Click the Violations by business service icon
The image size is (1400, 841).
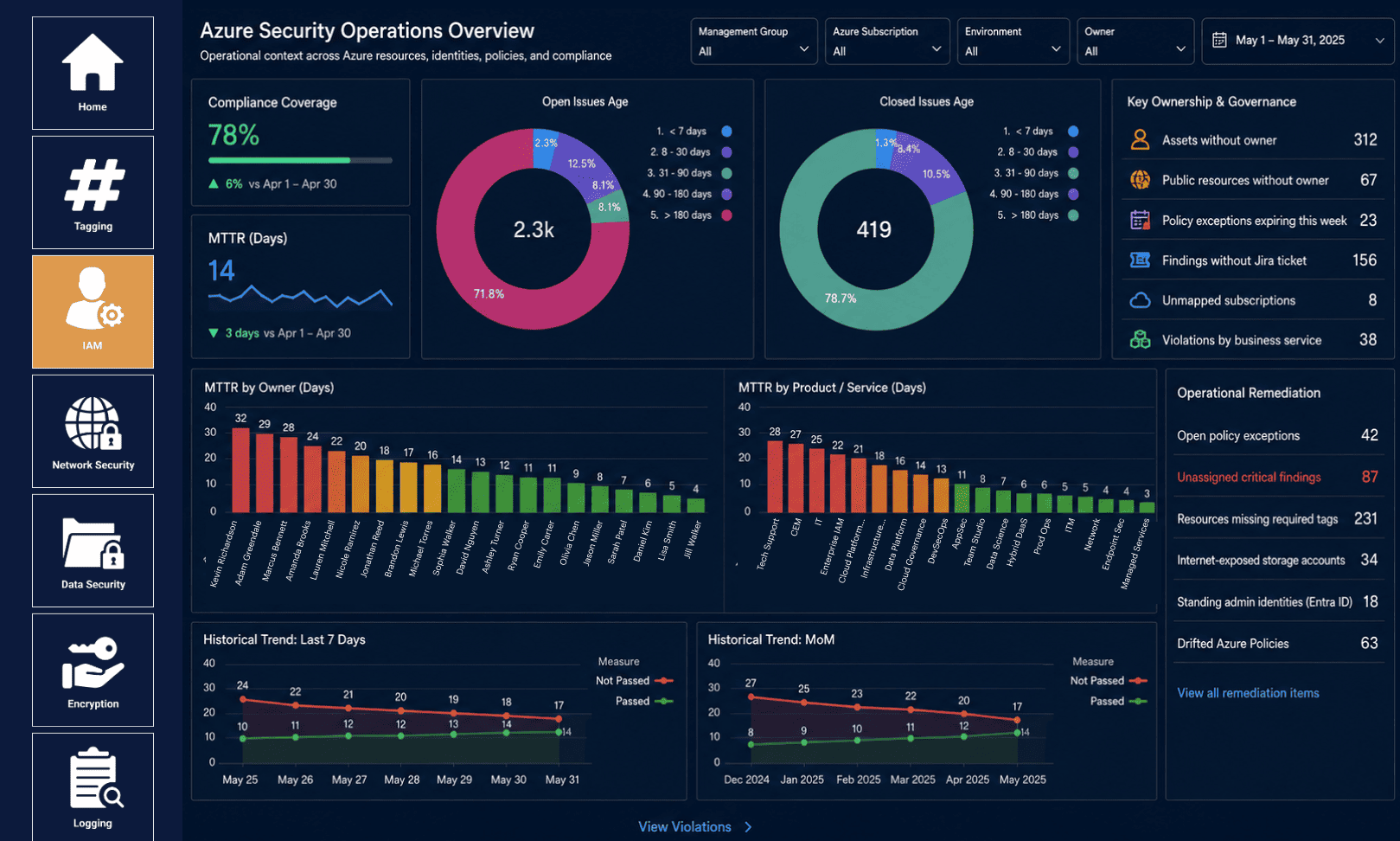[x=1140, y=340]
